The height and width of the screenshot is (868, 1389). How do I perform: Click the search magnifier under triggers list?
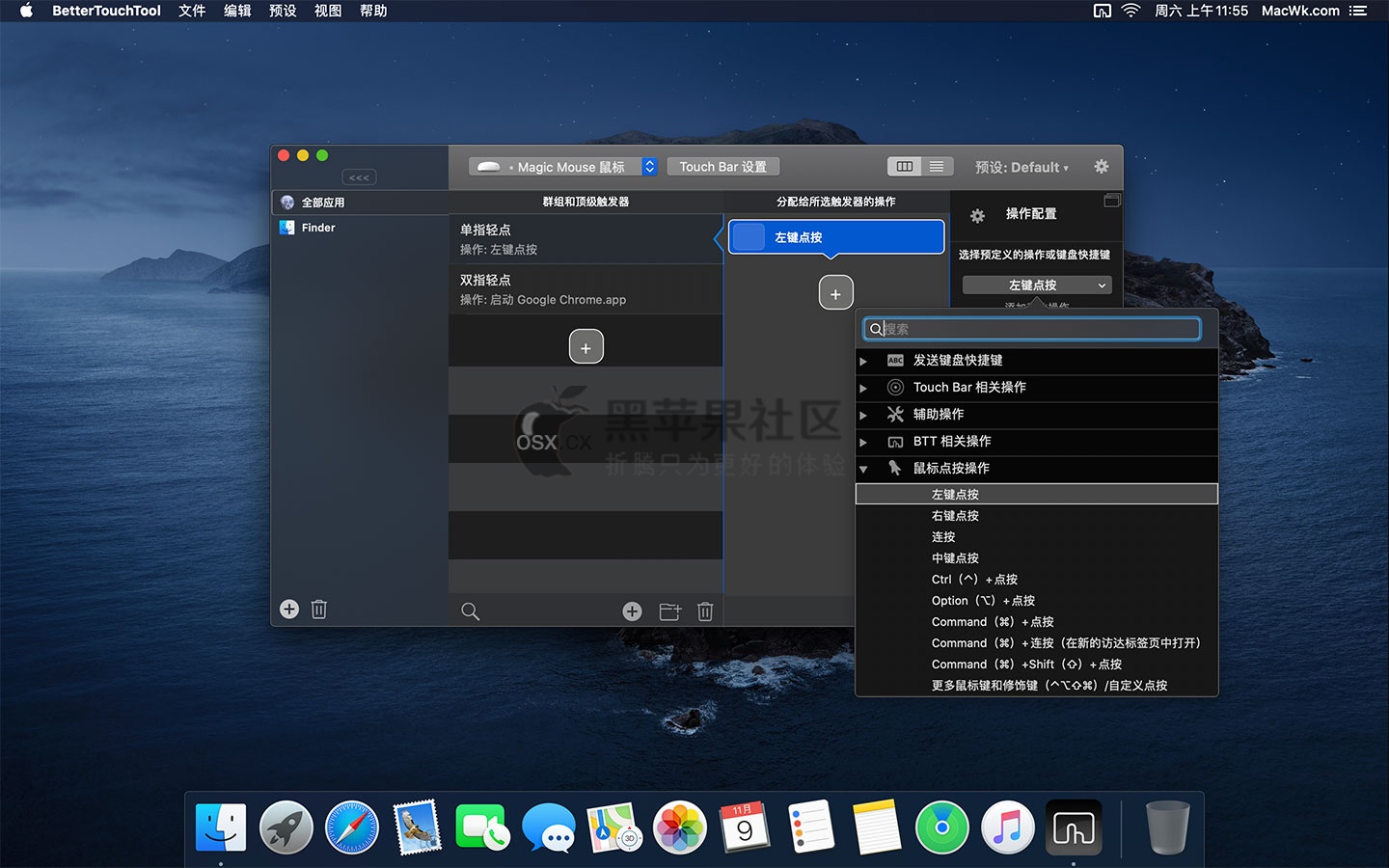coord(470,611)
